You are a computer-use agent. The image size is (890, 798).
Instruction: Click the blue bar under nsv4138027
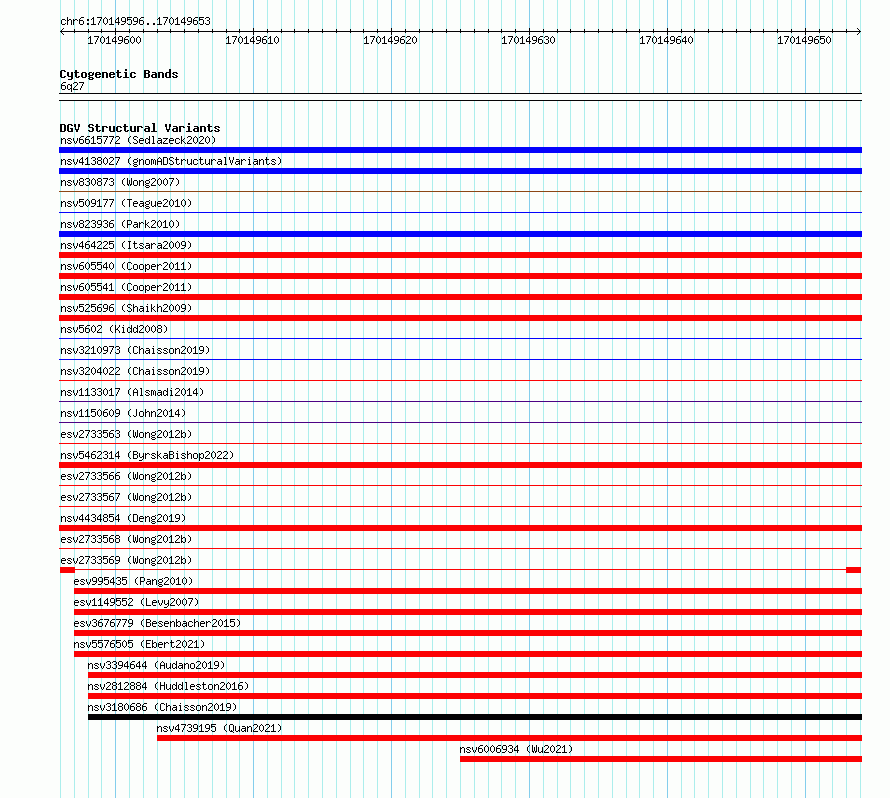coord(460,171)
